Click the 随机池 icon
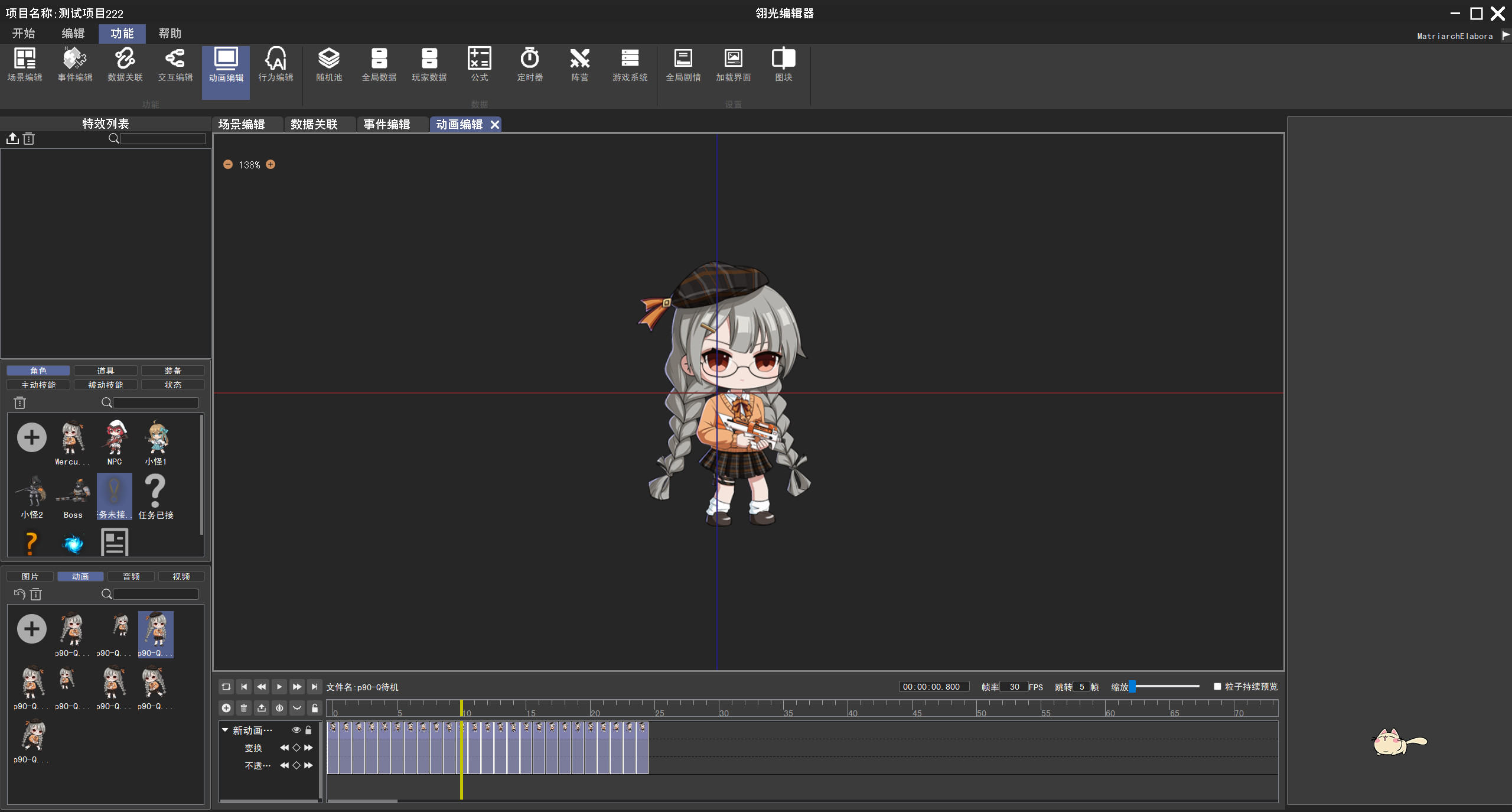The width and height of the screenshot is (1512, 812). click(329, 65)
